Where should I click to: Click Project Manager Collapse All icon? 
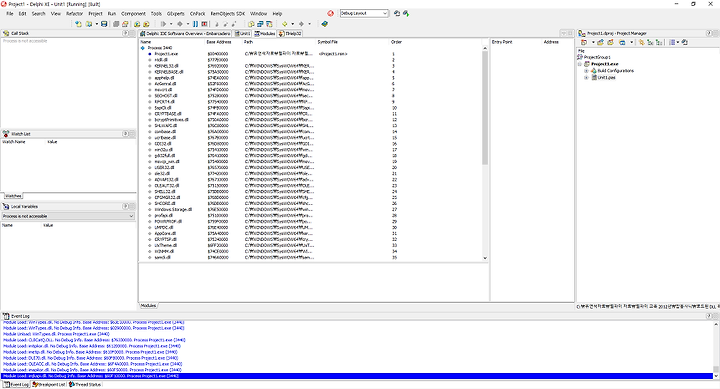click(659, 42)
